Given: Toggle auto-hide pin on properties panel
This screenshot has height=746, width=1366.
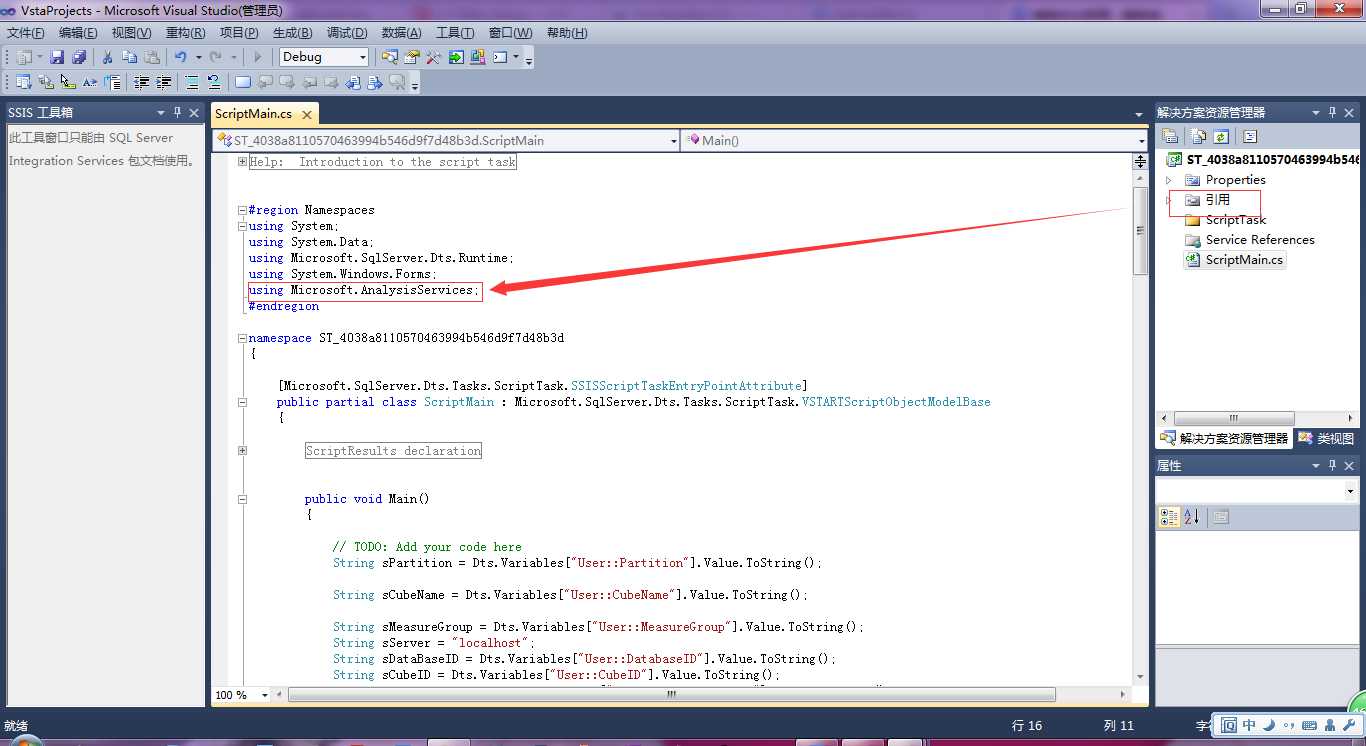Looking at the screenshot, I should pos(1333,465).
